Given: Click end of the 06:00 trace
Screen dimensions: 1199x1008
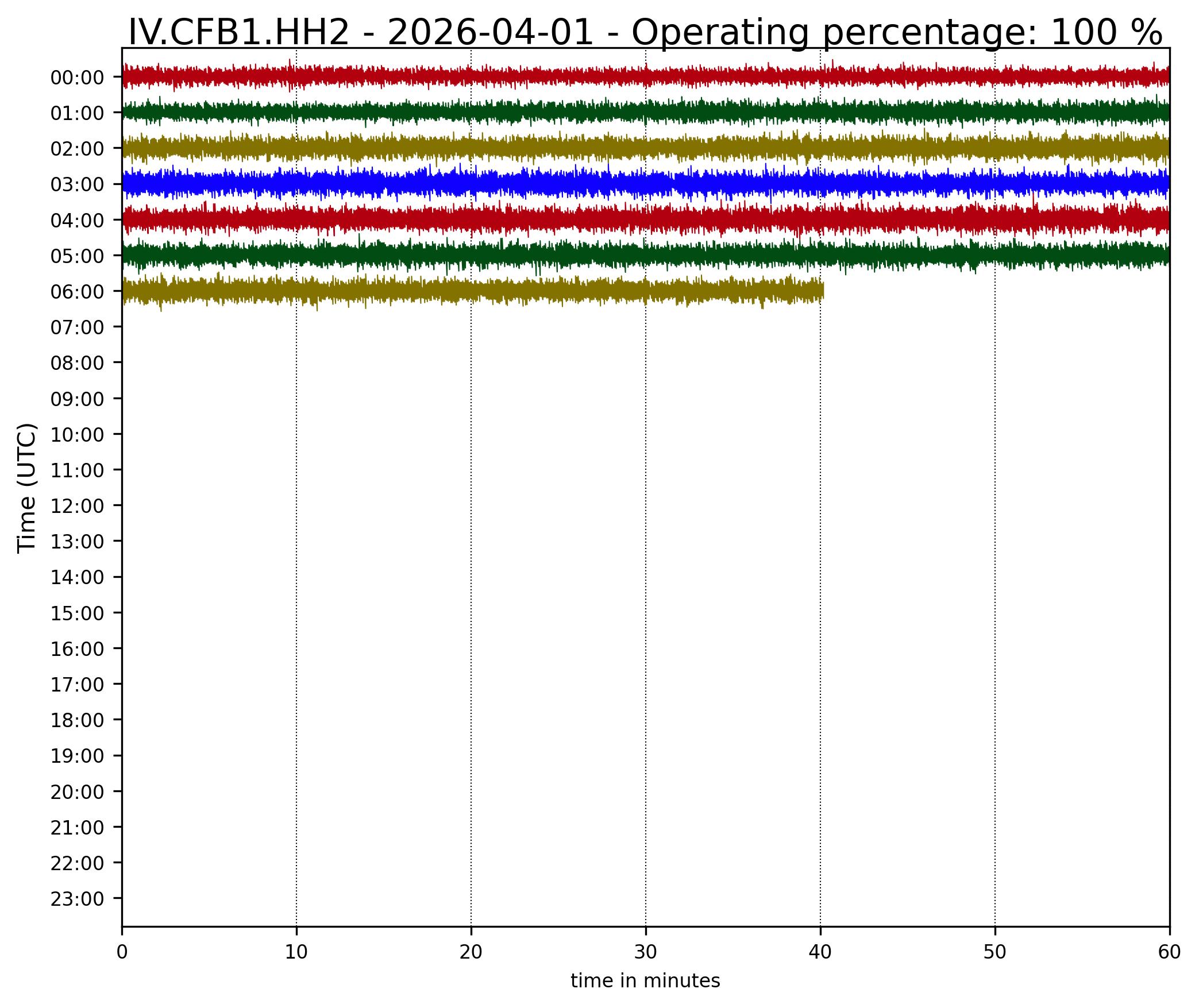Looking at the screenshot, I should pyautogui.click(x=820, y=291).
